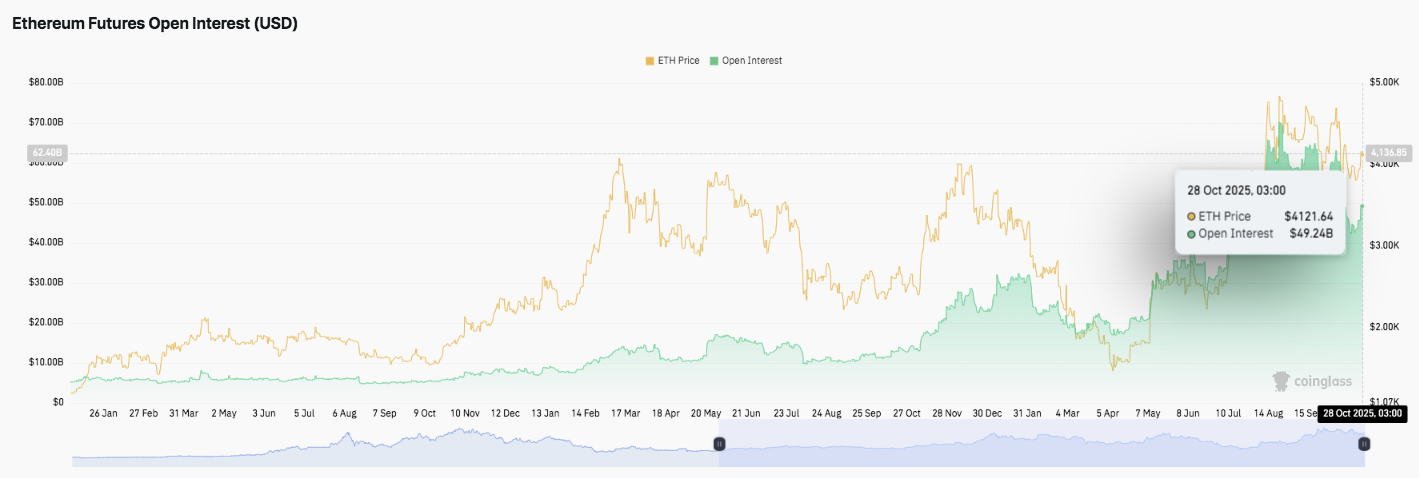Click the 28 Oct 2025, 03:00 axis label
1419x478 pixels.
1362,413
